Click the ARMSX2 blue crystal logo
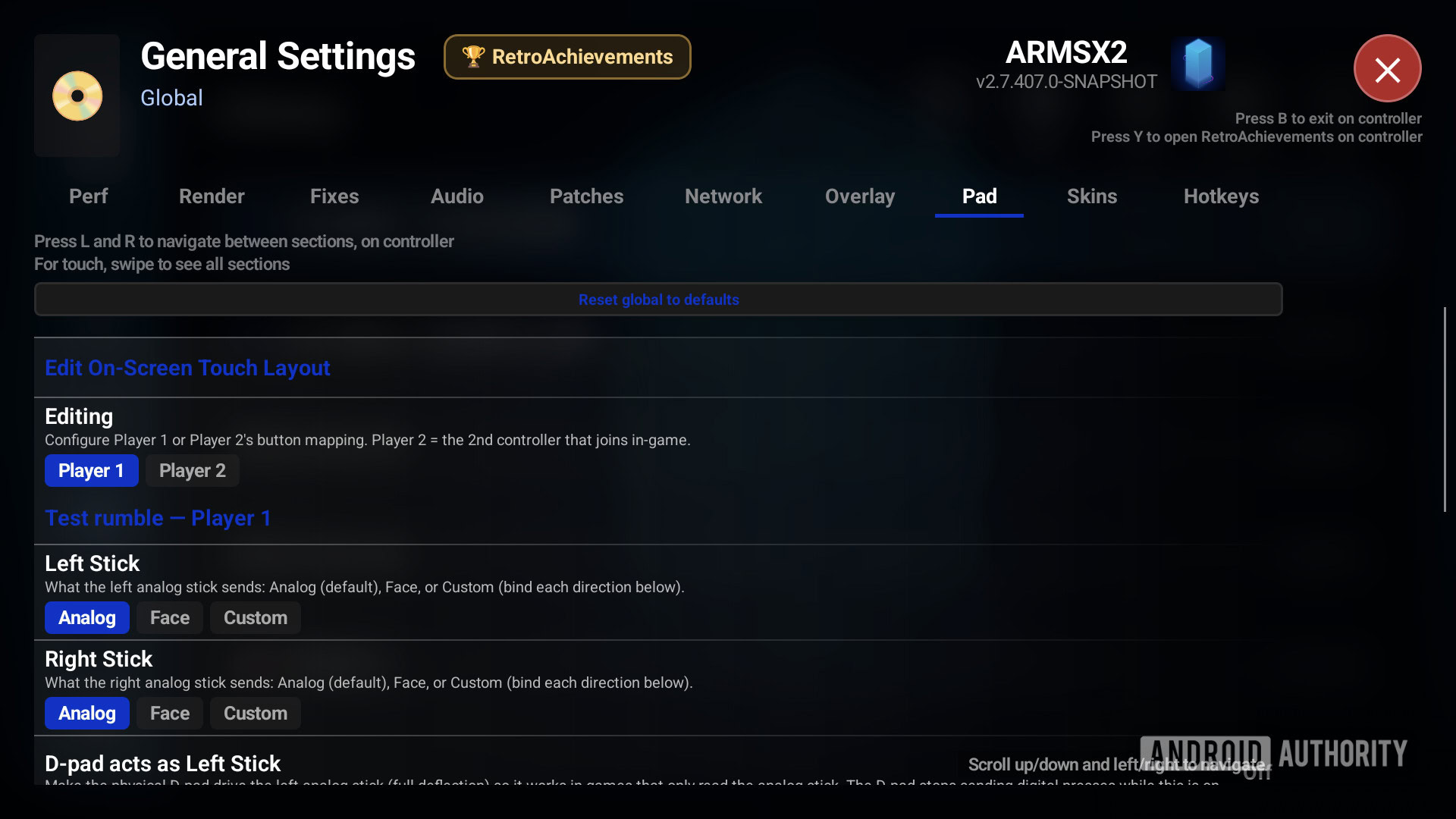The height and width of the screenshot is (819, 1456). tap(1197, 64)
